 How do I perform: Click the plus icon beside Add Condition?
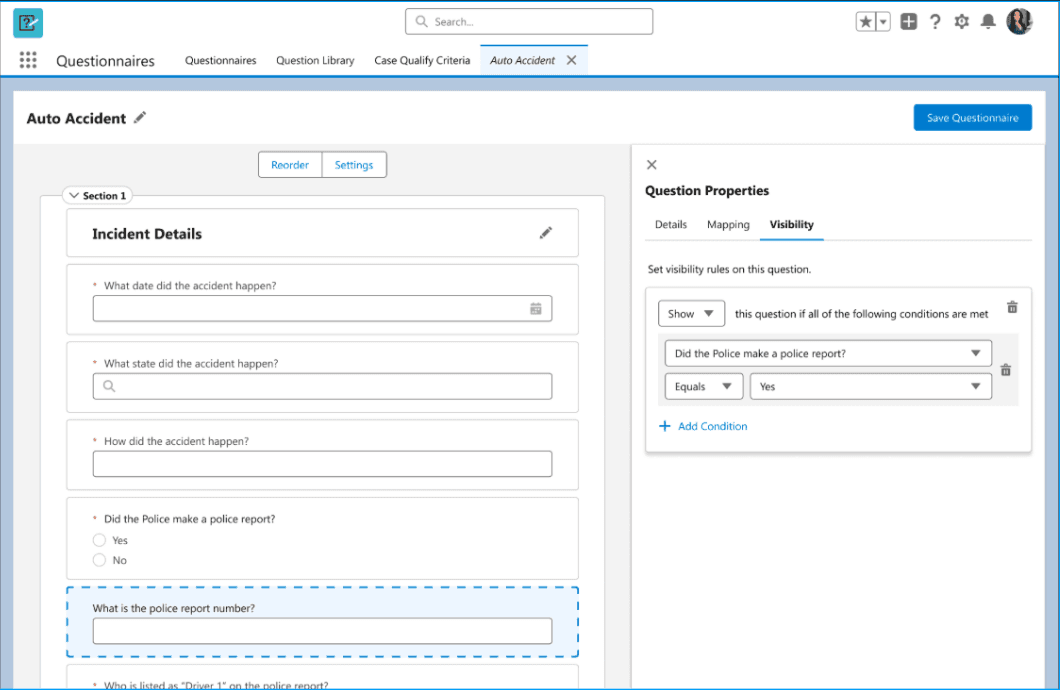coord(665,426)
